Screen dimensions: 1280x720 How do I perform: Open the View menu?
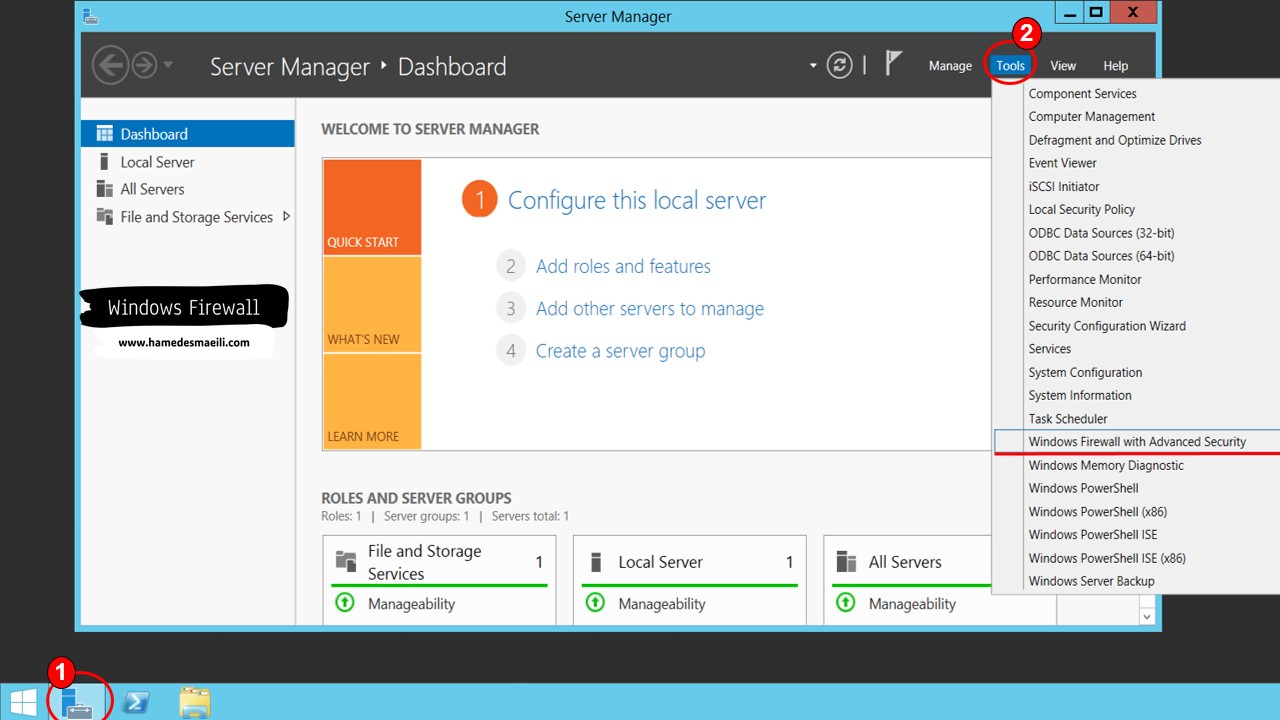pos(1063,66)
